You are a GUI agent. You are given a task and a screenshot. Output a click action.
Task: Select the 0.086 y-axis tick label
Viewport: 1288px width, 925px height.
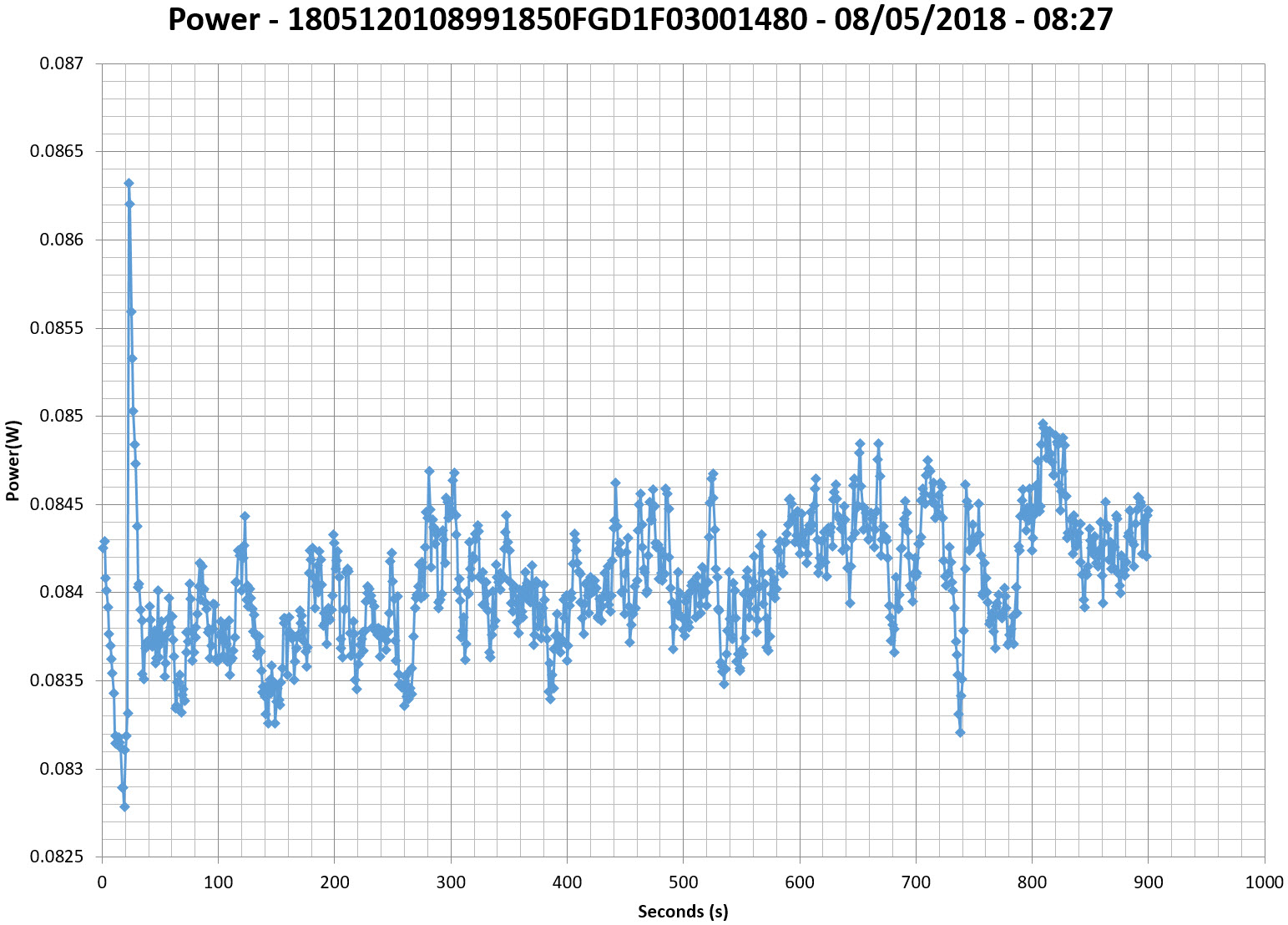click(x=61, y=240)
